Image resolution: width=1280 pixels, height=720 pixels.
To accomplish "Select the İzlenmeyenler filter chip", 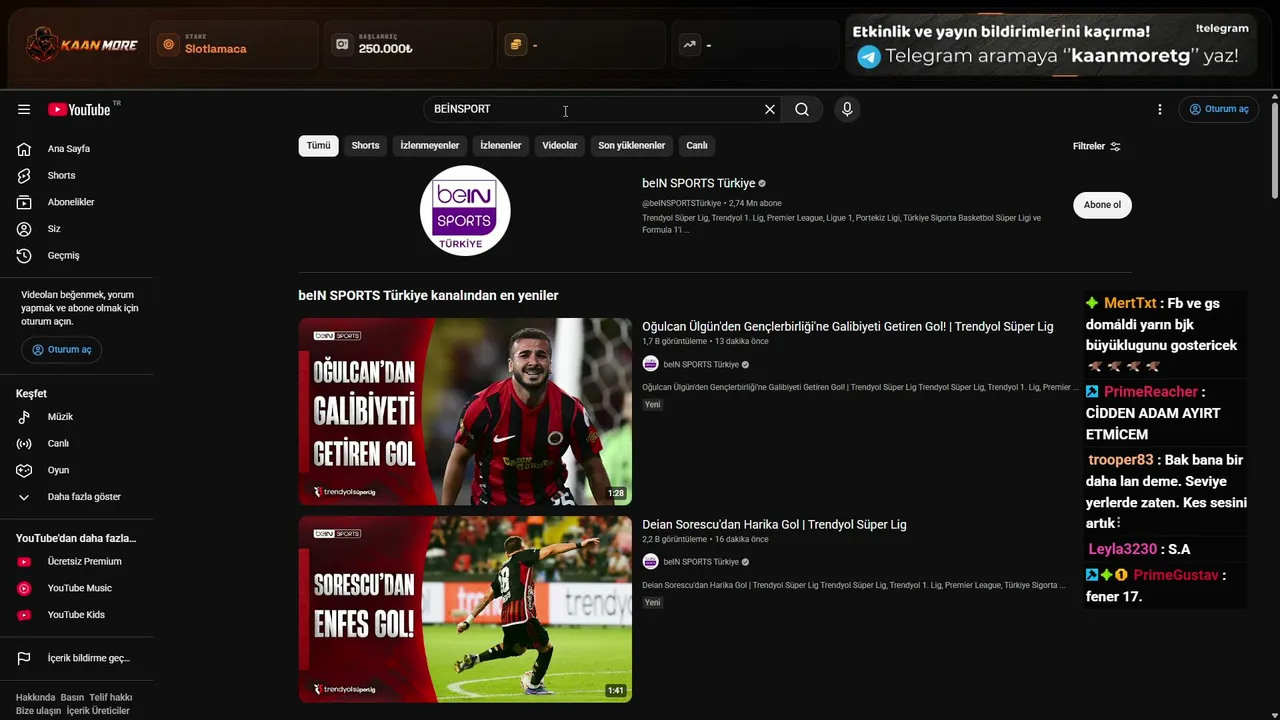I will coord(430,146).
